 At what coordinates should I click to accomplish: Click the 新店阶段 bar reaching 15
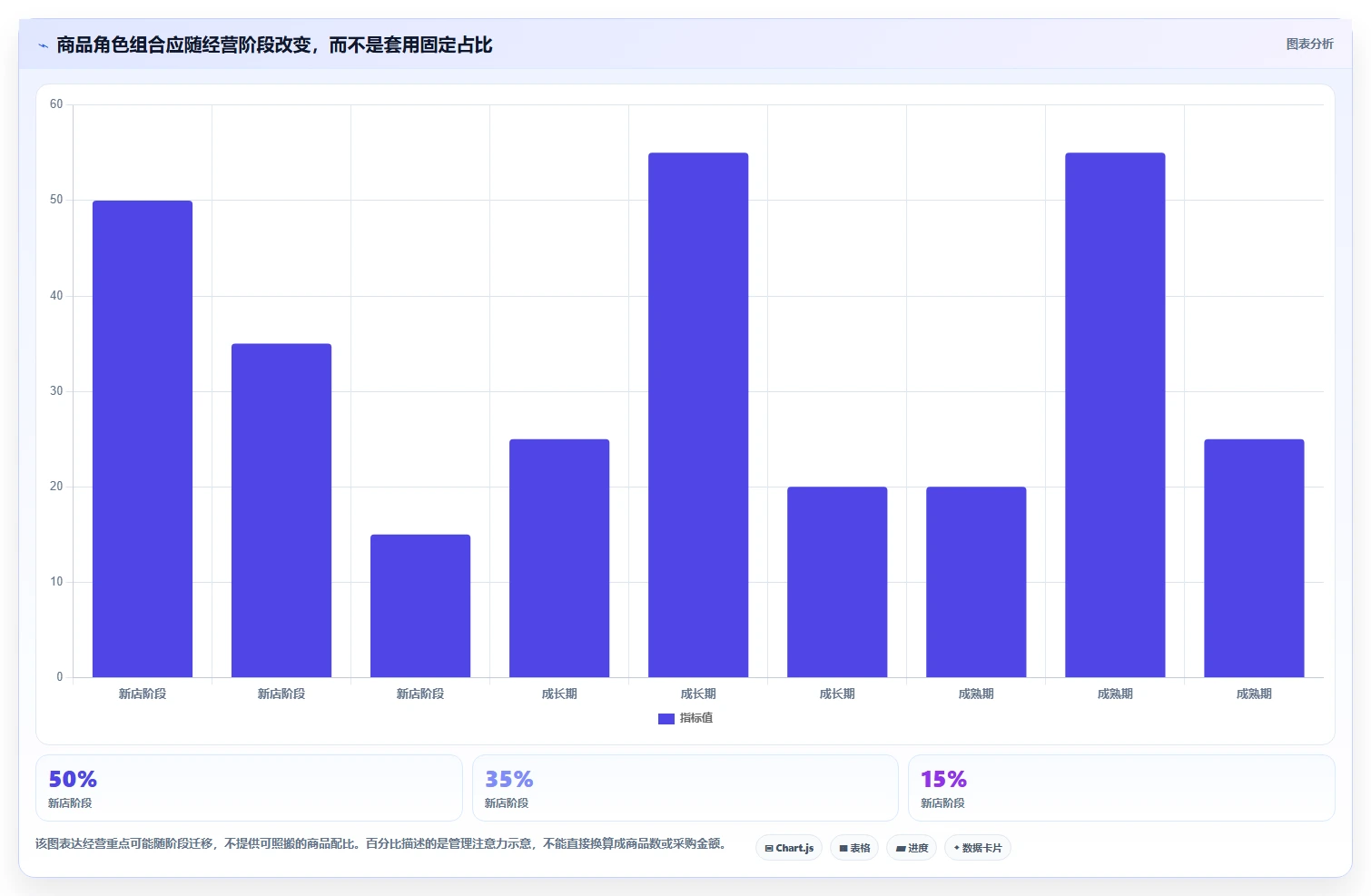pyautogui.click(x=420, y=606)
